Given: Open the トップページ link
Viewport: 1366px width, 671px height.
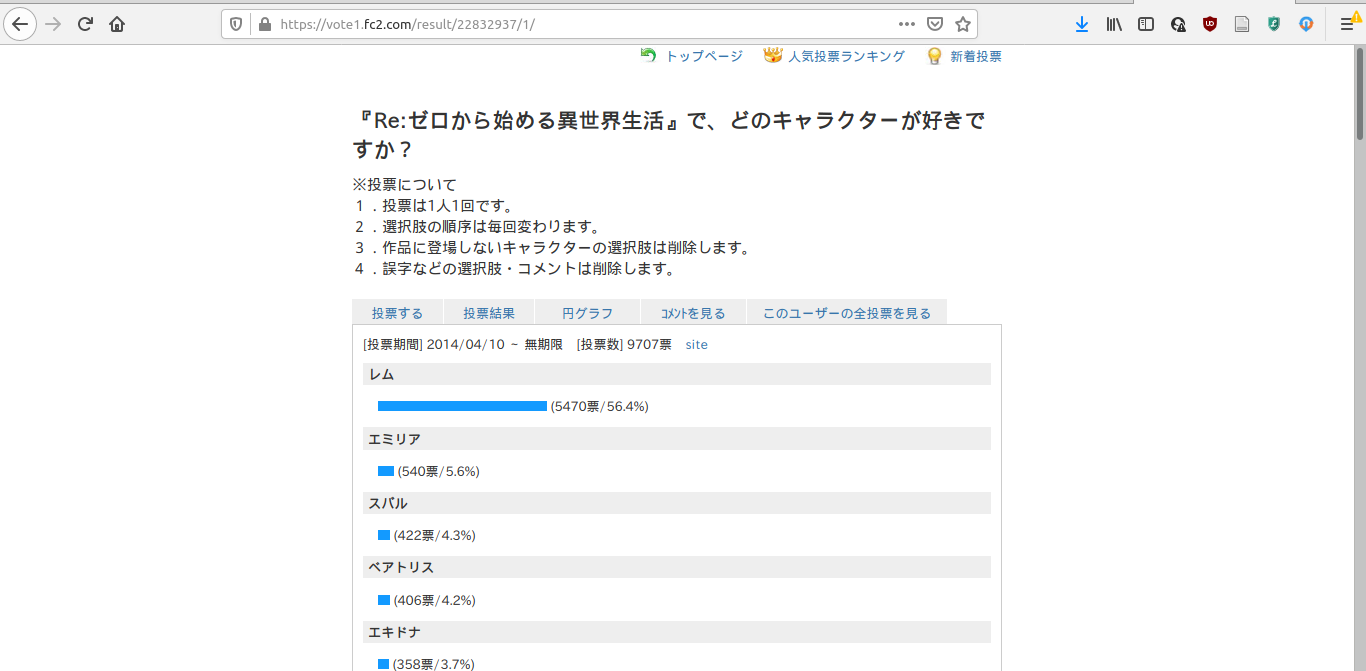Looking at the screenshot, I should tap(704, 57).
